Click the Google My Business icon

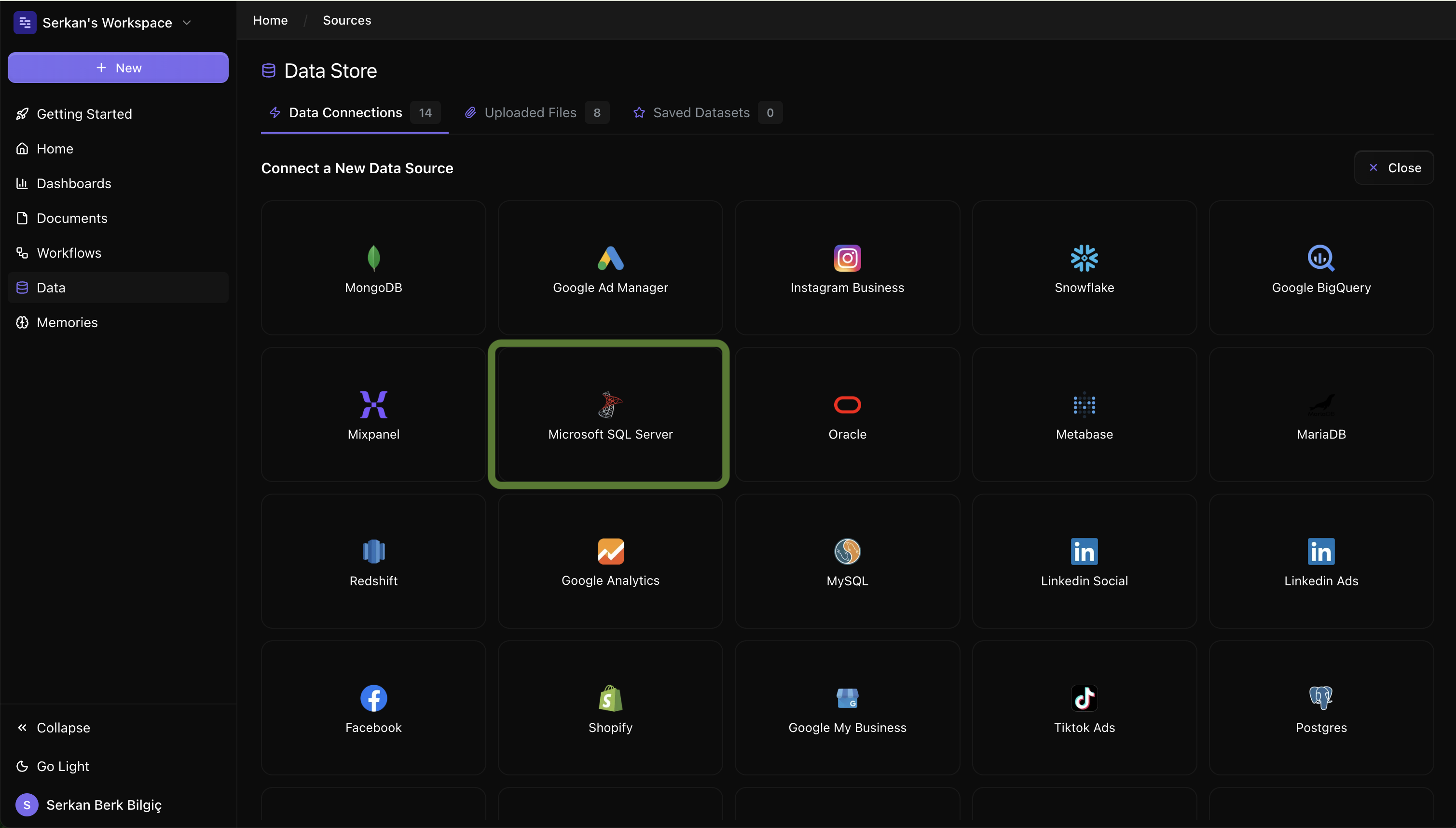point(847,698)
